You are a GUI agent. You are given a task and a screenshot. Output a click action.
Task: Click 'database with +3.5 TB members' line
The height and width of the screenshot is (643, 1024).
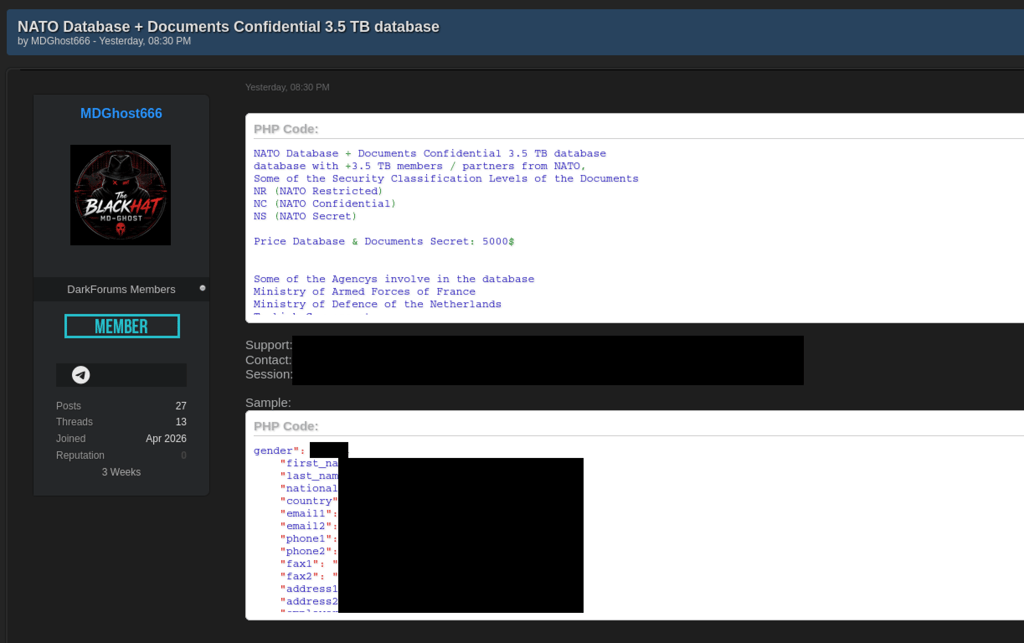(x=419, y=166)
